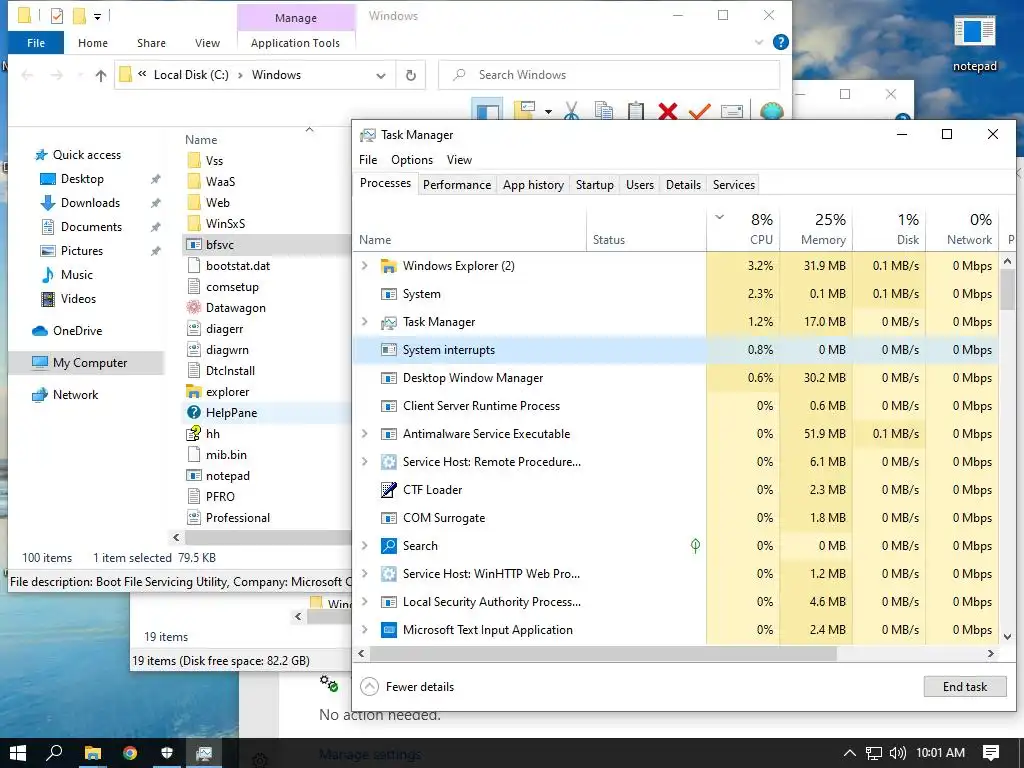1024x768 pixels.
Task: Click the Cut scissors toolbar icon
Action: click(x=571, y=111)
